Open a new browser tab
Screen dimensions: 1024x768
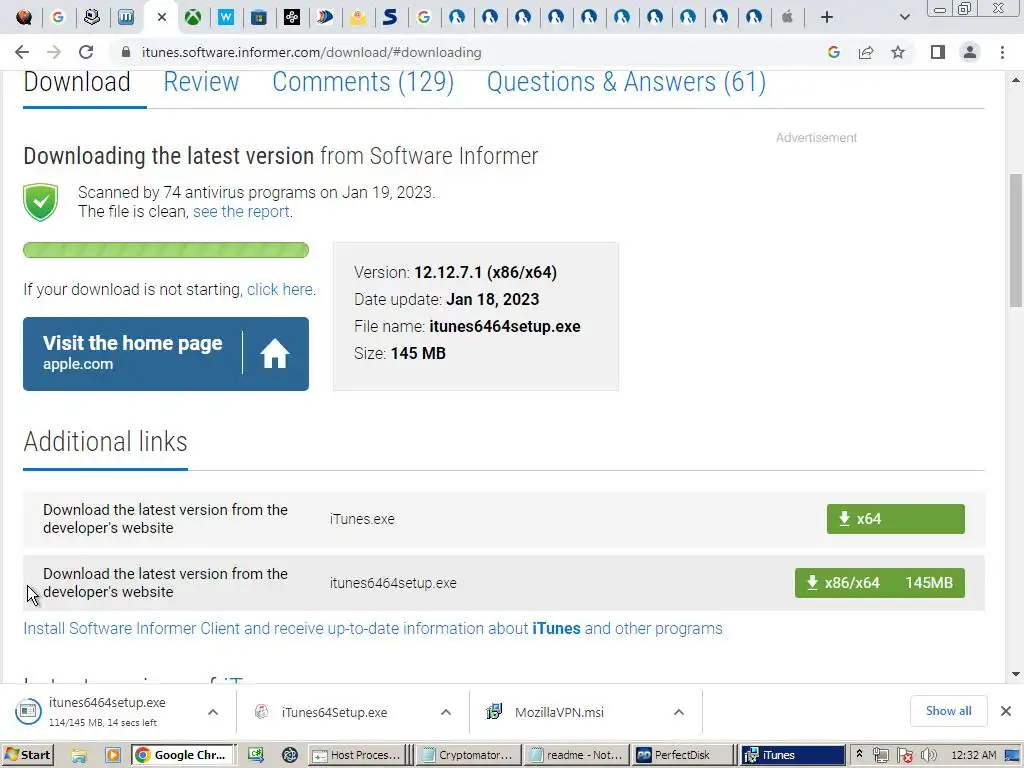pyautogui.click(x=827, y=17)
